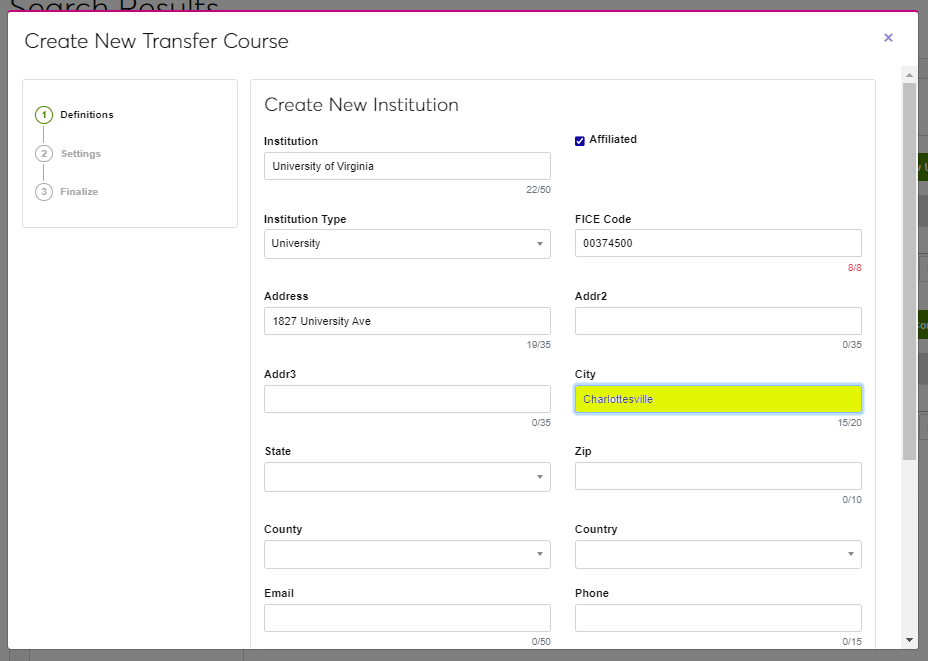Click the Email input field
Image resolution: width=928 pixels, height=661 pixels.
pos(407,618)
